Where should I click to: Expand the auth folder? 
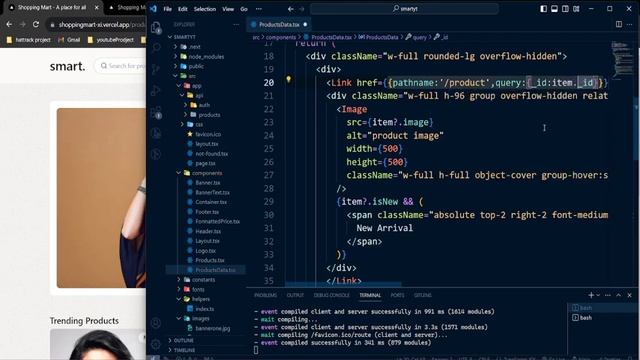[x=204, y=105]
